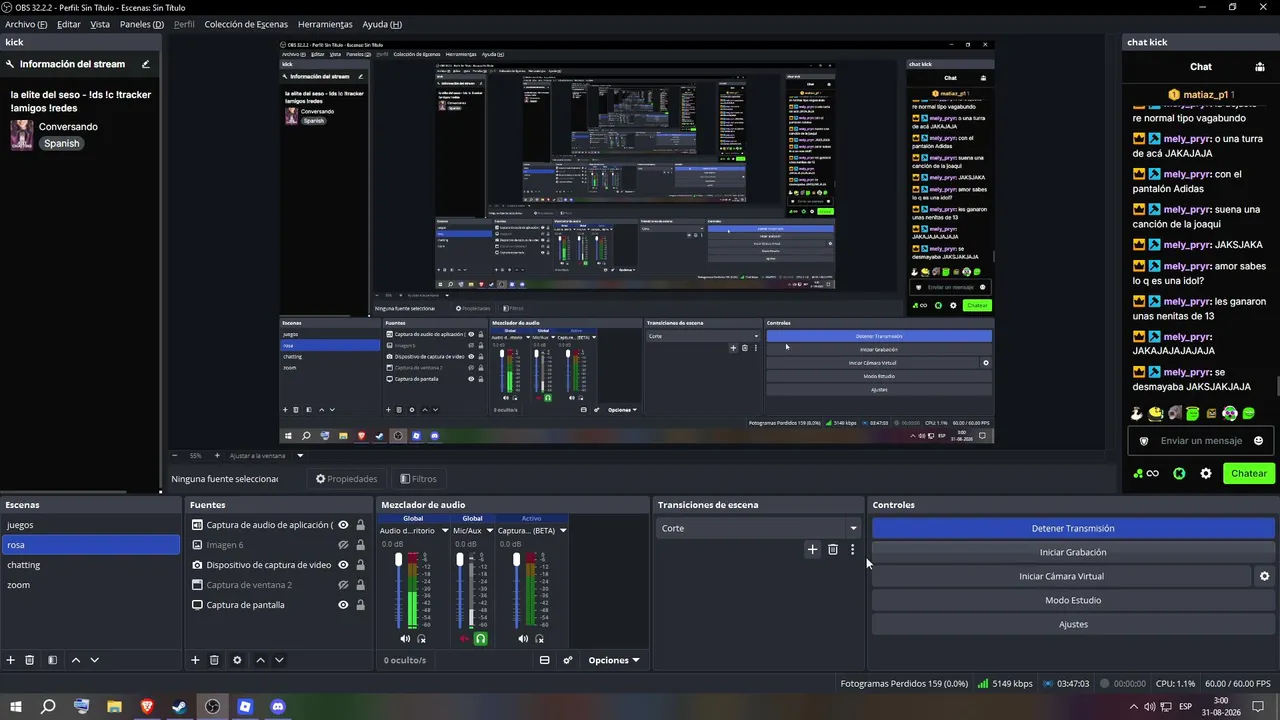
Task: Add a new source in Fuentes panel
Action: (x=195, y=660)
